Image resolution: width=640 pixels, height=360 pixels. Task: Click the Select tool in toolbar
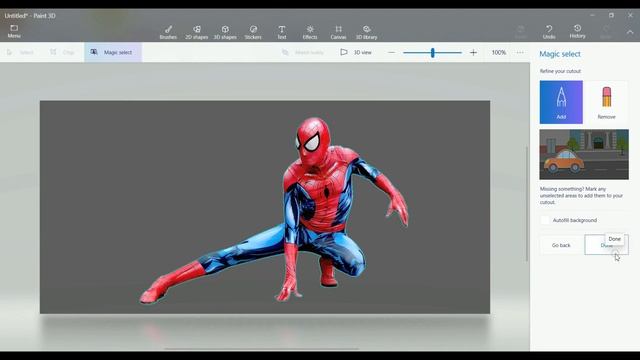[20, 52]
